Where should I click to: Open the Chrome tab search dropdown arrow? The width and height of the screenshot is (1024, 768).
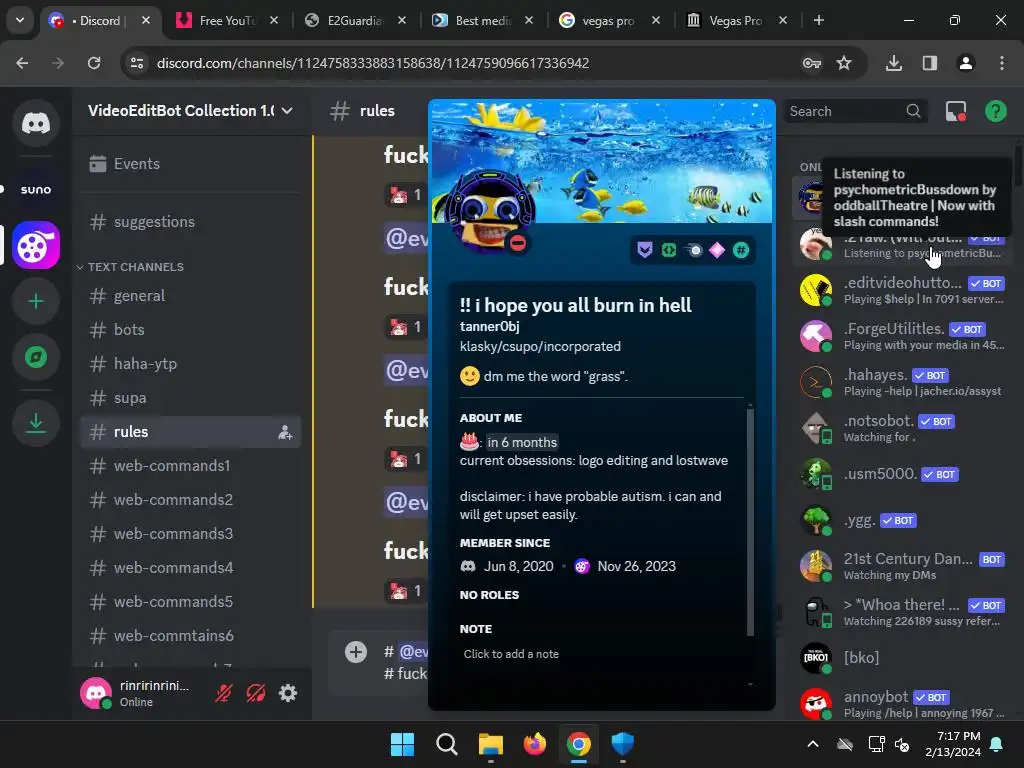click(20, 20)
